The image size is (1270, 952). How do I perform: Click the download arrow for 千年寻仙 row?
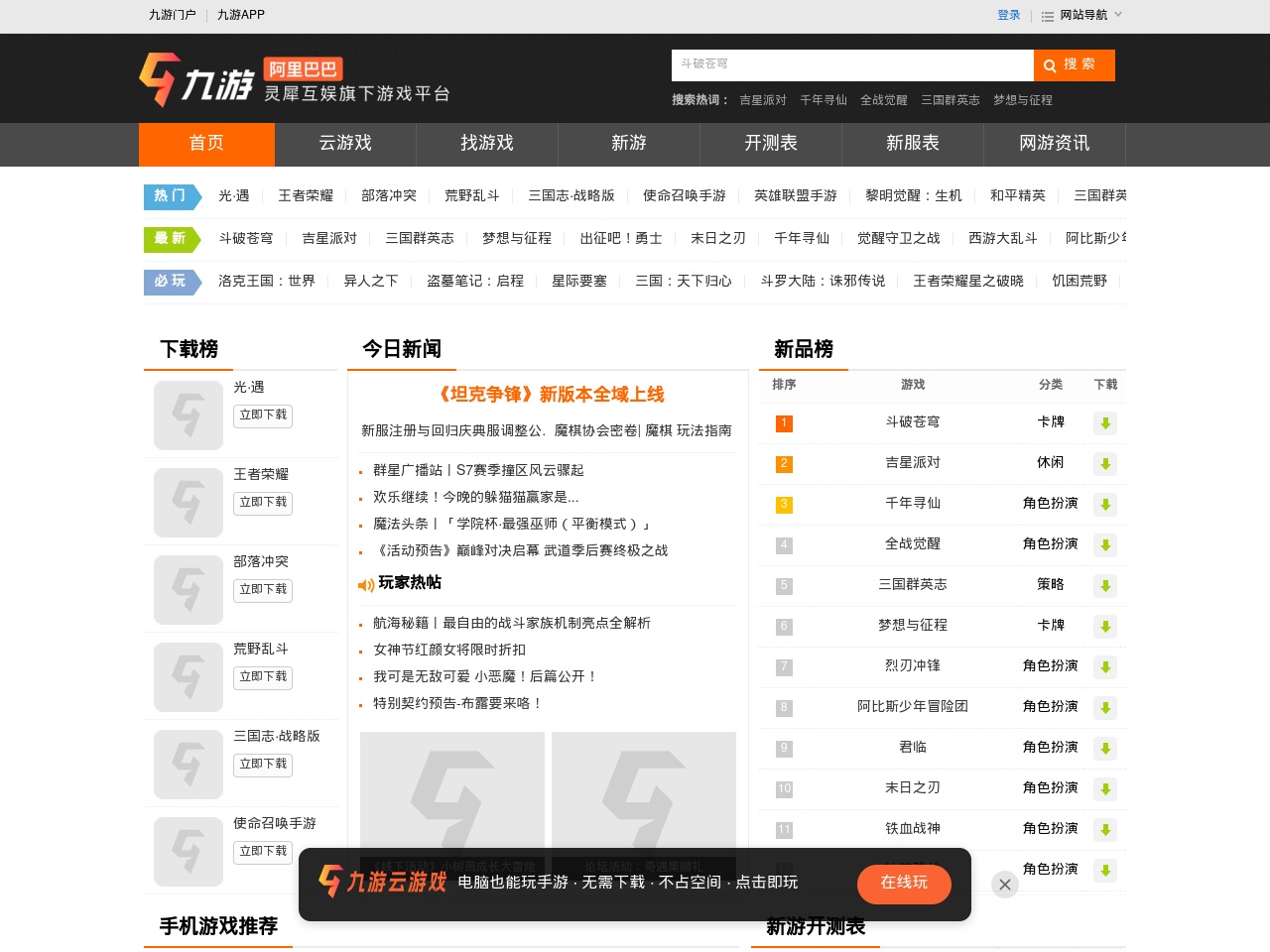coord(1105,505)
